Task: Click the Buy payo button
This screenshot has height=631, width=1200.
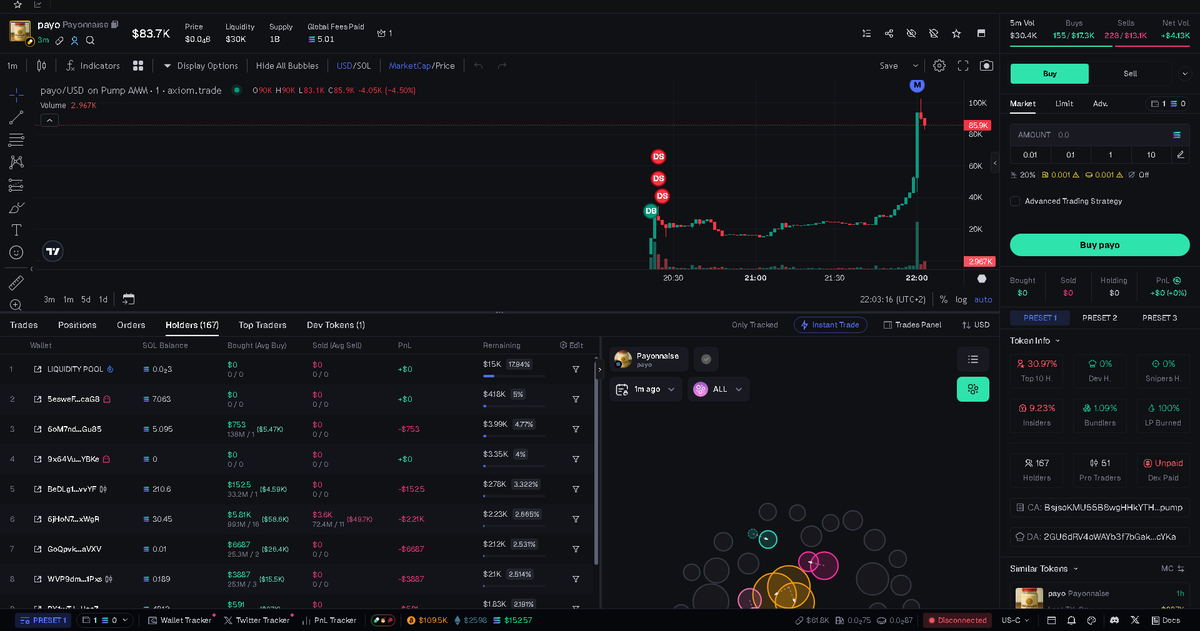Action: pyautogui.click(x=1099, y=245)
